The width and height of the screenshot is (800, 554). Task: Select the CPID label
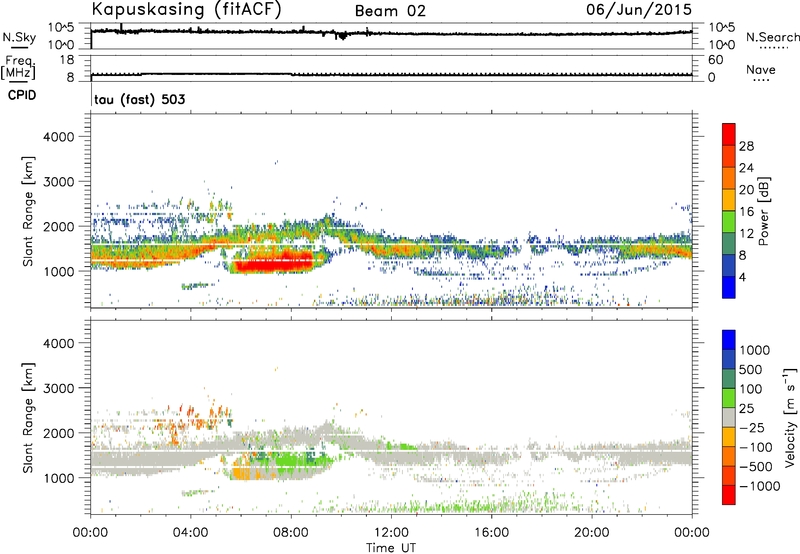[22, 95]
